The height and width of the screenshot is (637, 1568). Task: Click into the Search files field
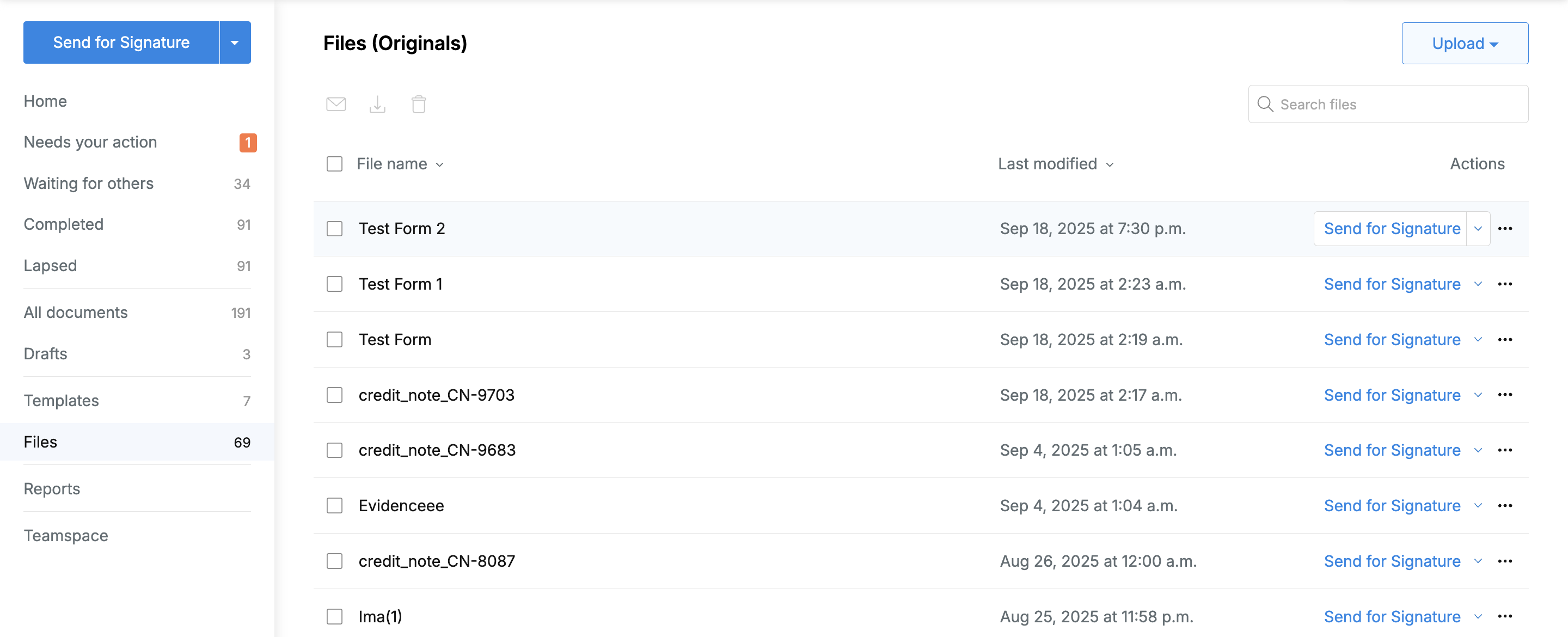[1388, 104]
